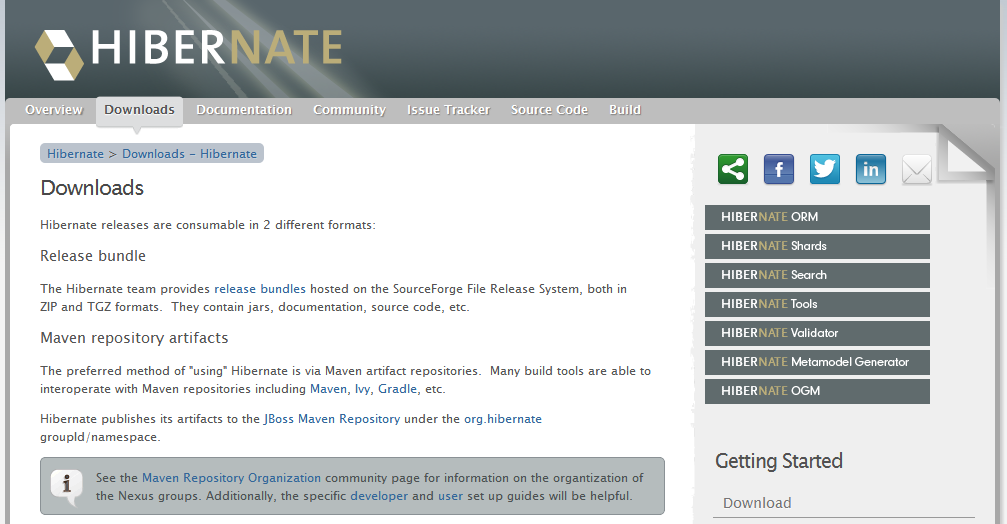Open Hibernate Validator project page
1007x524 pixels.
pos(817,333)
